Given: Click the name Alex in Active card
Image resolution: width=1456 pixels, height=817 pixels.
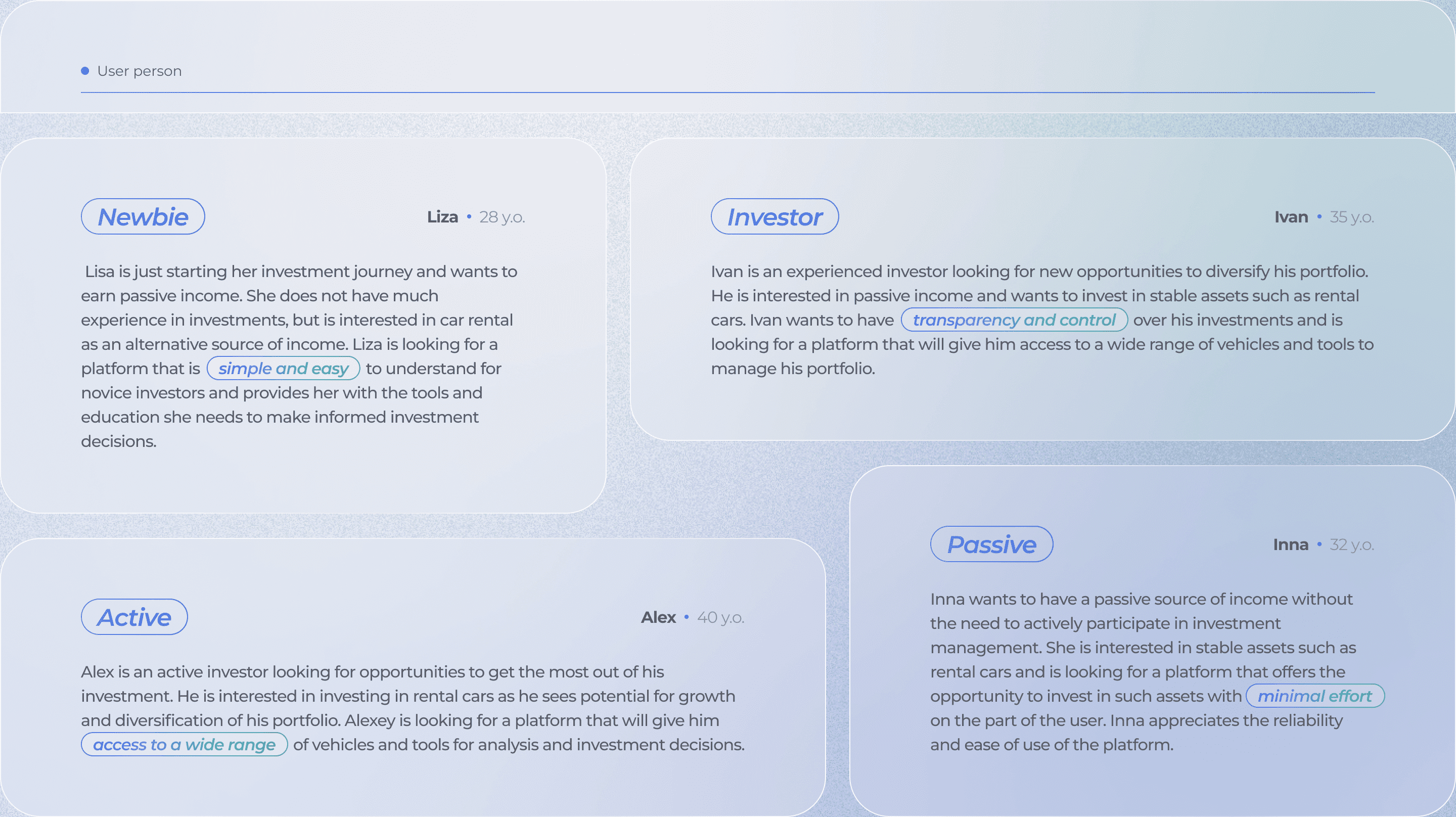Looking at the screenshot, I should (x=658, y=617).
